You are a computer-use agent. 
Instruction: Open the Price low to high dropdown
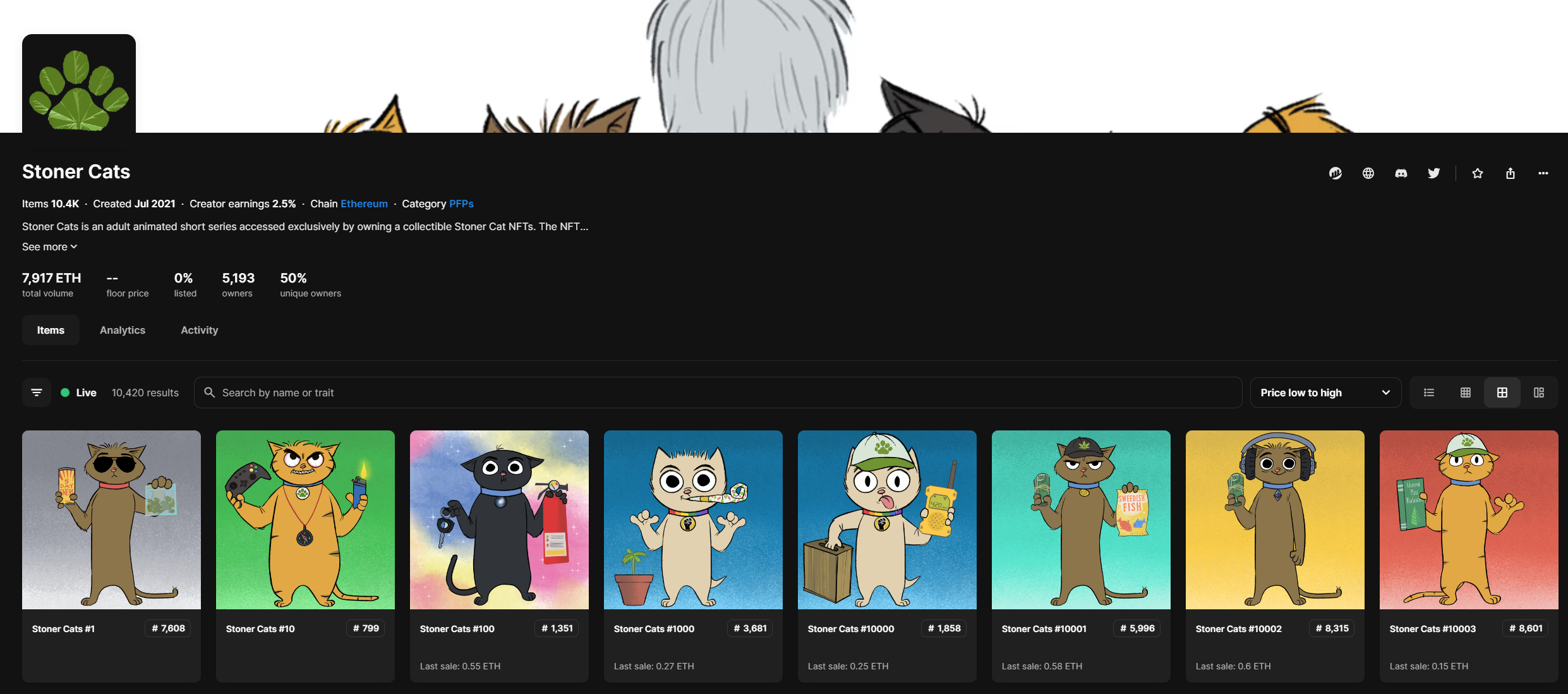point(1325,393)
